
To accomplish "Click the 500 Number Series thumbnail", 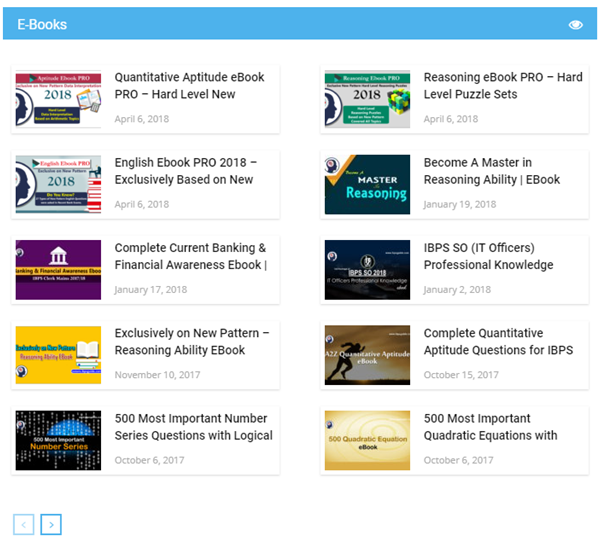I will (58, 440).
